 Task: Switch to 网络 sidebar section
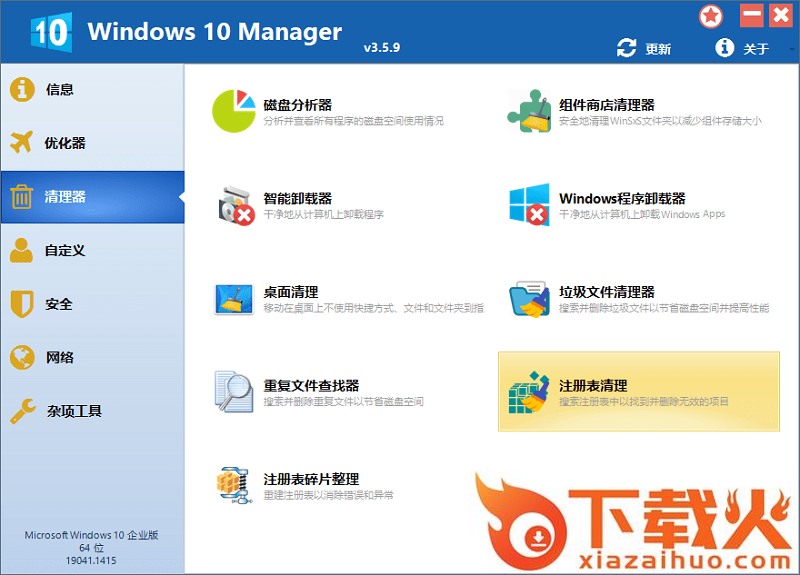(58, 357)
